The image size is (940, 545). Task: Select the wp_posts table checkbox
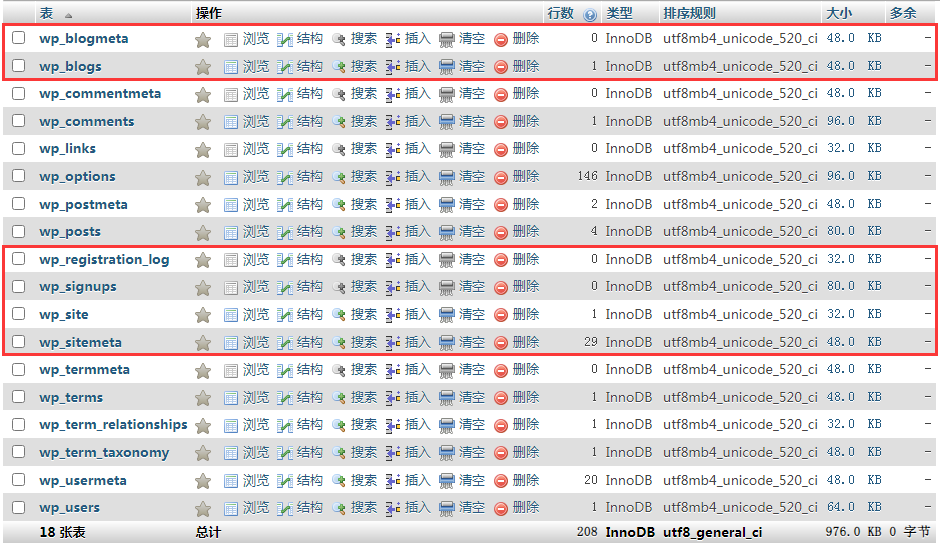pos(19,231)
